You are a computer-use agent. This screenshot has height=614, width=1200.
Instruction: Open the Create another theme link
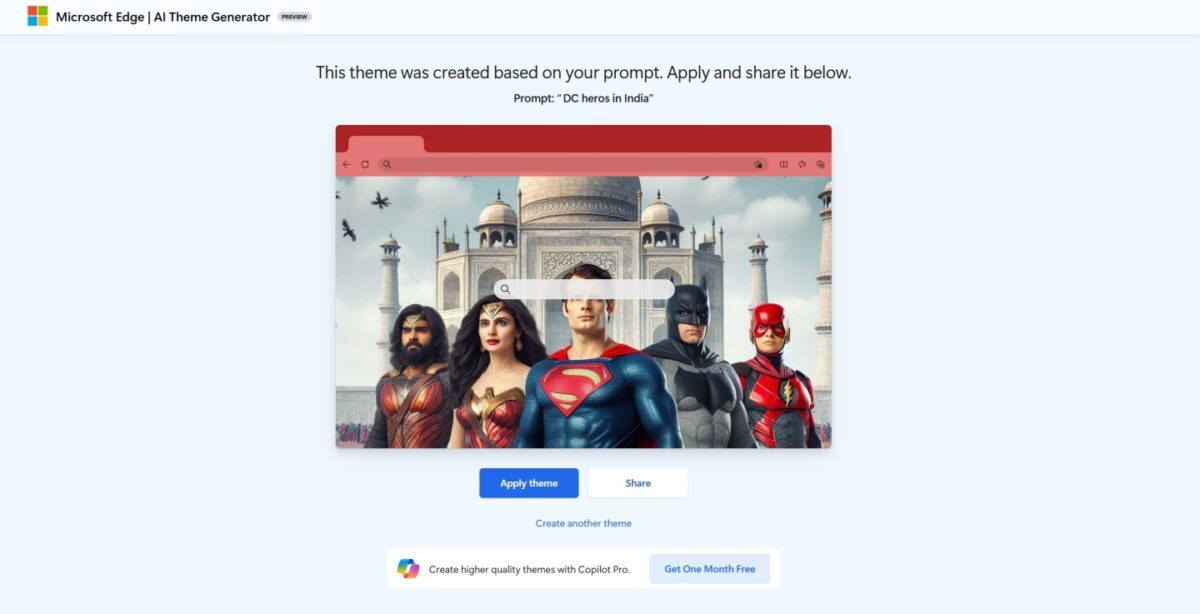click(x=583, y=523)
